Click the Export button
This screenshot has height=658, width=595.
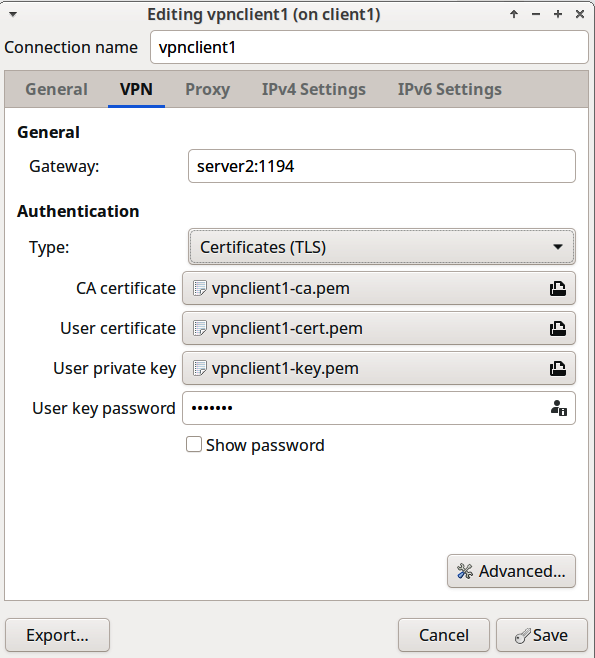click(x=57, y=635)
